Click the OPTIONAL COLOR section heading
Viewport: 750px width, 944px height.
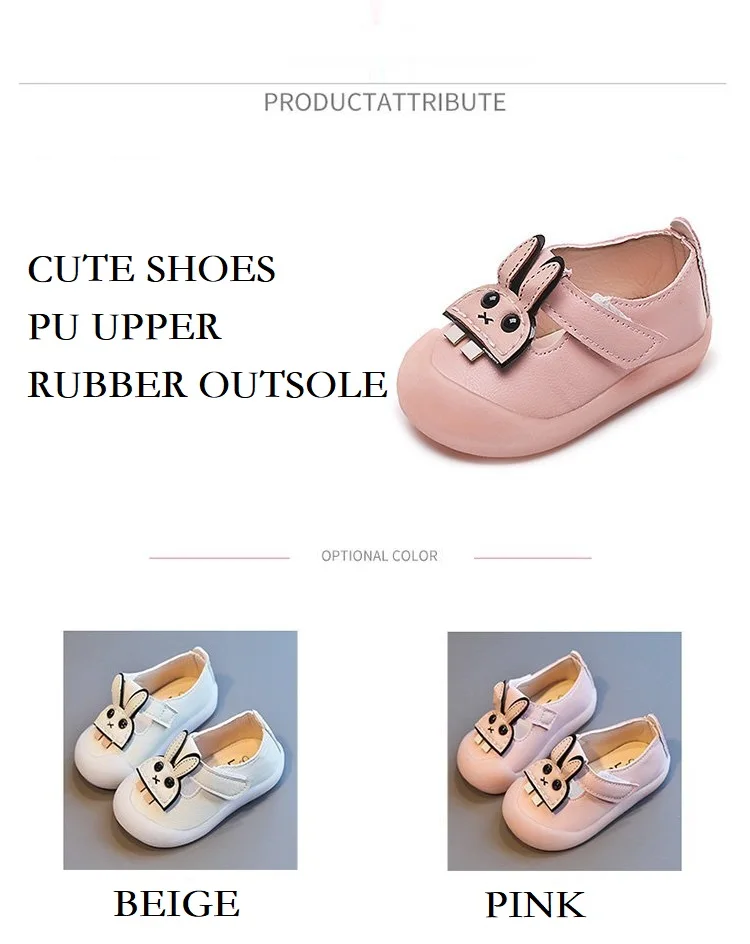(380, 556)
